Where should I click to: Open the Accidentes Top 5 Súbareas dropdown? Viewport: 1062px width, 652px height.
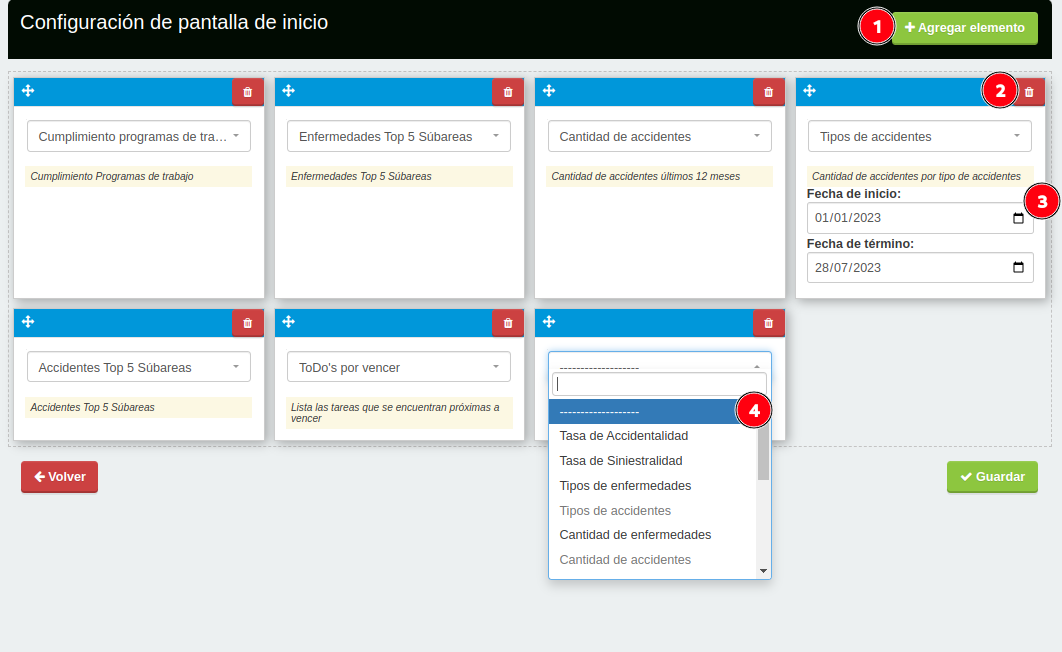click(139, 367)
